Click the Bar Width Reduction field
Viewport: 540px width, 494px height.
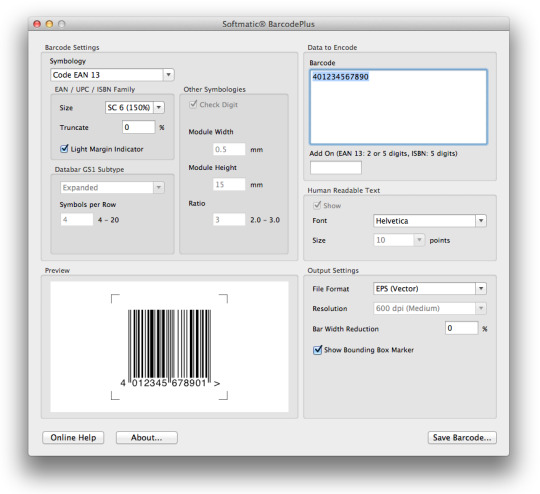[461, 328]
